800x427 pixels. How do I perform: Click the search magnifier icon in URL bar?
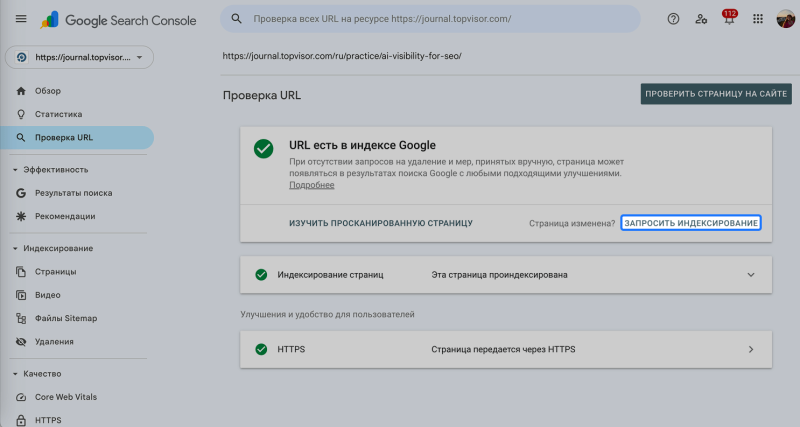click(237, 19)
